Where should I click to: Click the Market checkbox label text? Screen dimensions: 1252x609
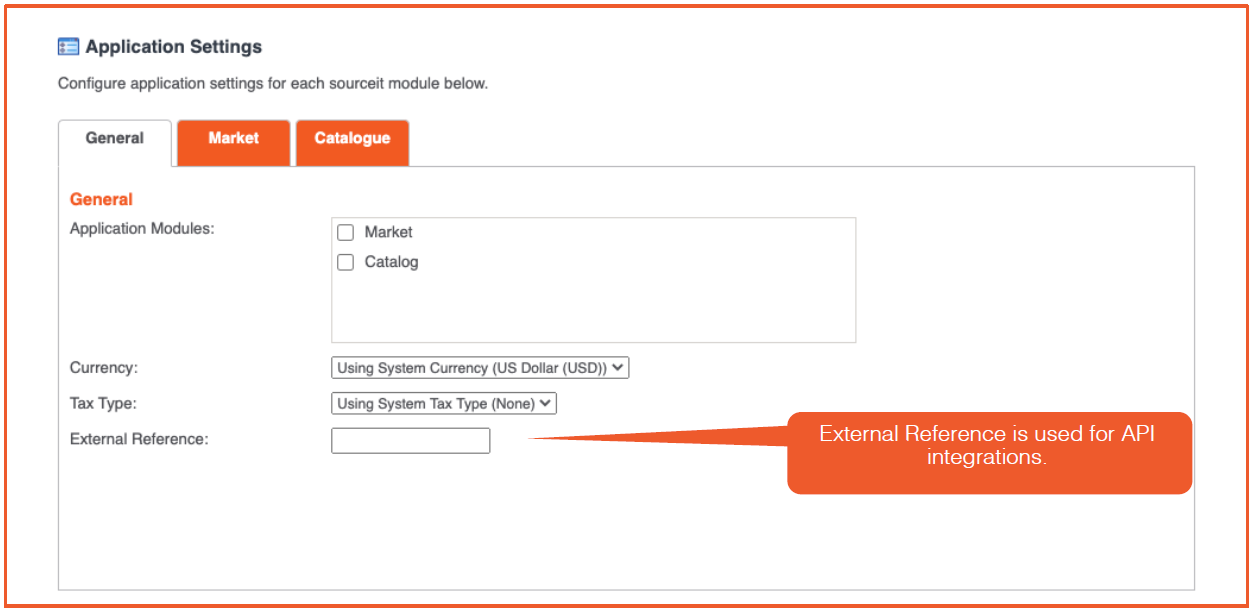388,232
